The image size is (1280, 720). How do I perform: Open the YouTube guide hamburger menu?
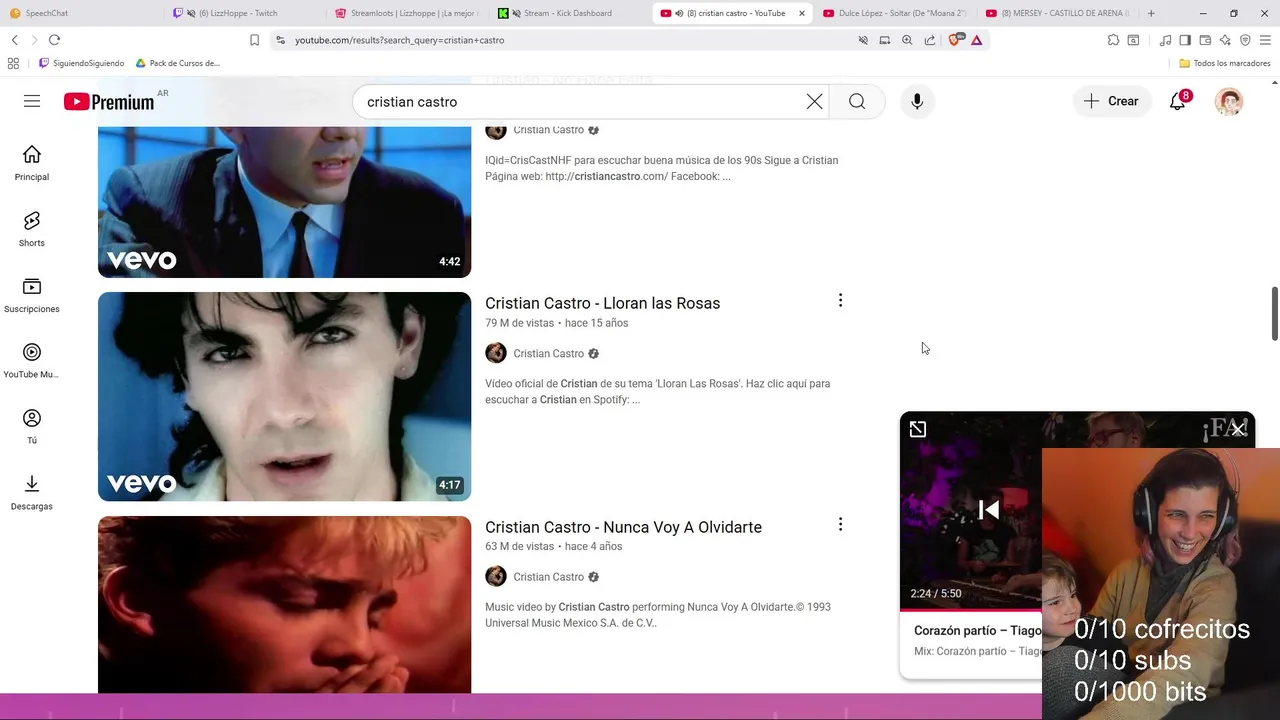tap(32, 101)
